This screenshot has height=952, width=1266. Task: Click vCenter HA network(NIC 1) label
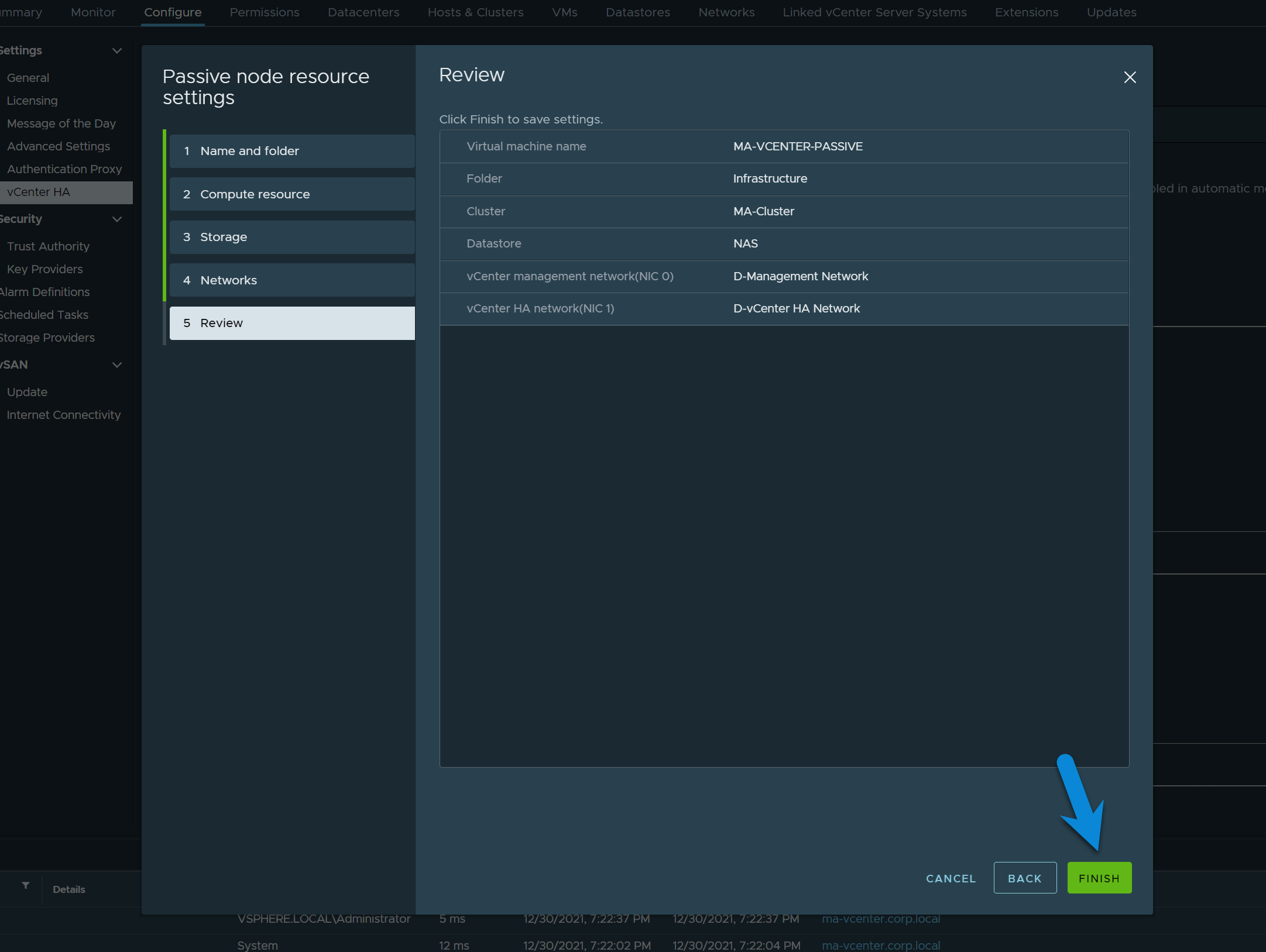(540, 308)
